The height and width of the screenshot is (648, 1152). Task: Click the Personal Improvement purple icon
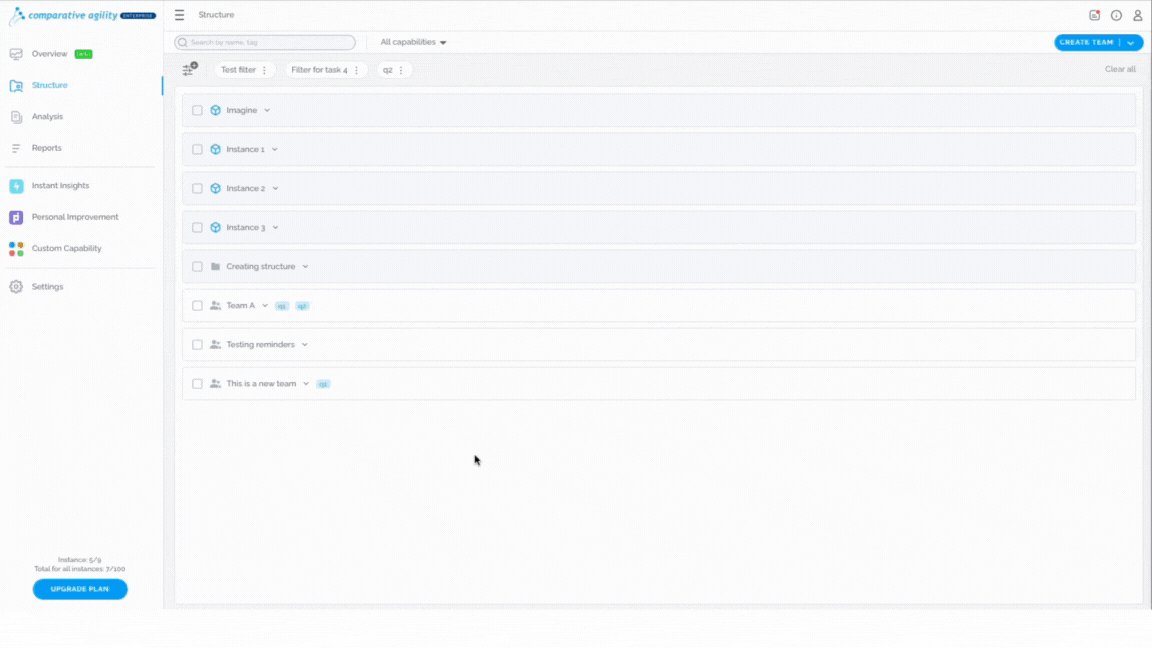click(x=16, y=217)
